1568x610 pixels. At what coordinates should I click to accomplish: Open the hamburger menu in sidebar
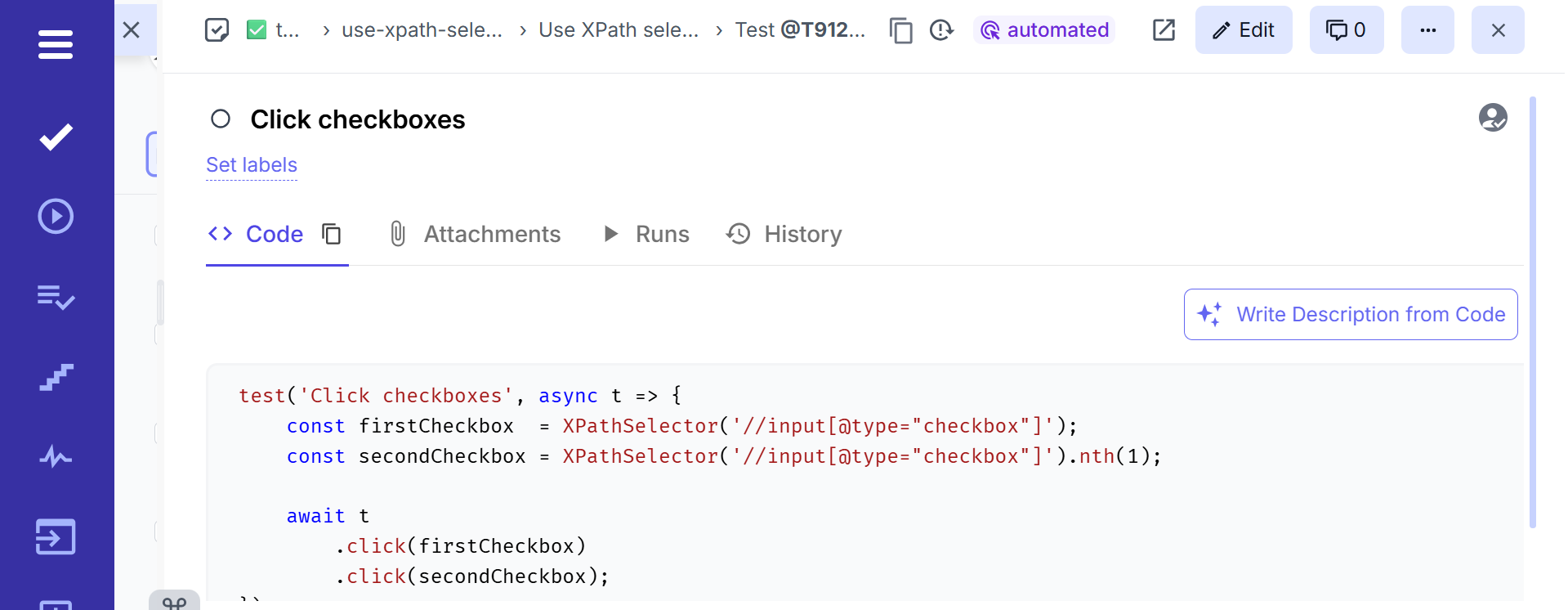coord(56,44)
